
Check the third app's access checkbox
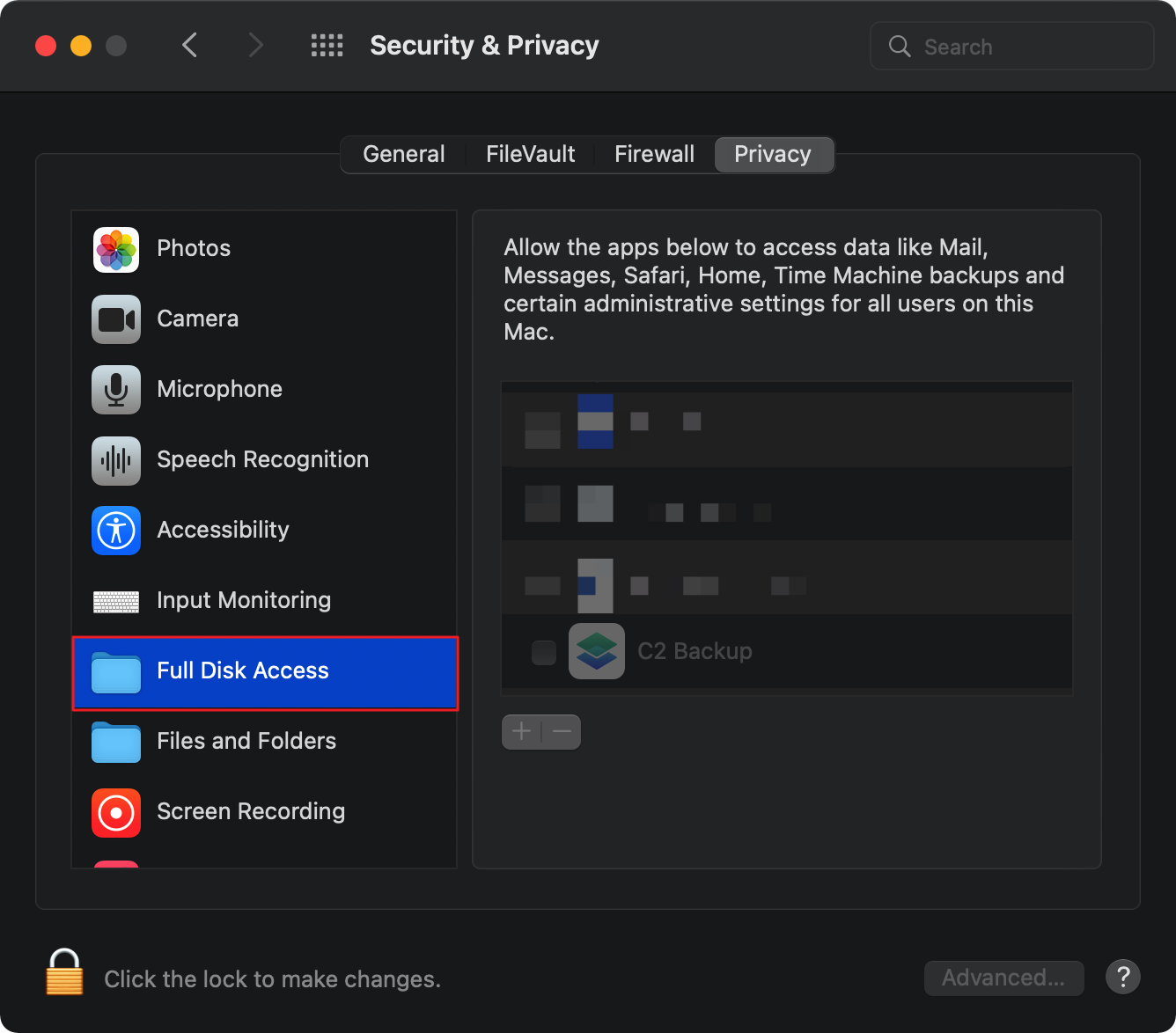[x=542, y=585]
